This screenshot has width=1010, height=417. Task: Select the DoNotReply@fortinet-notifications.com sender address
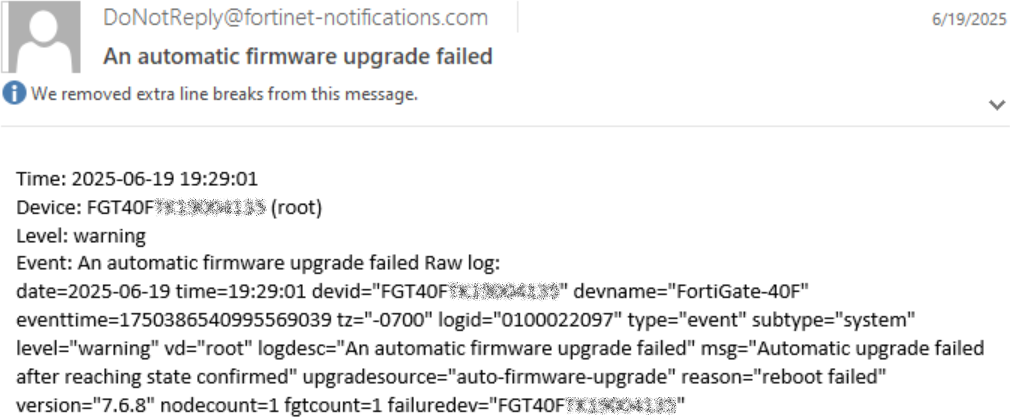pos(295,18)
